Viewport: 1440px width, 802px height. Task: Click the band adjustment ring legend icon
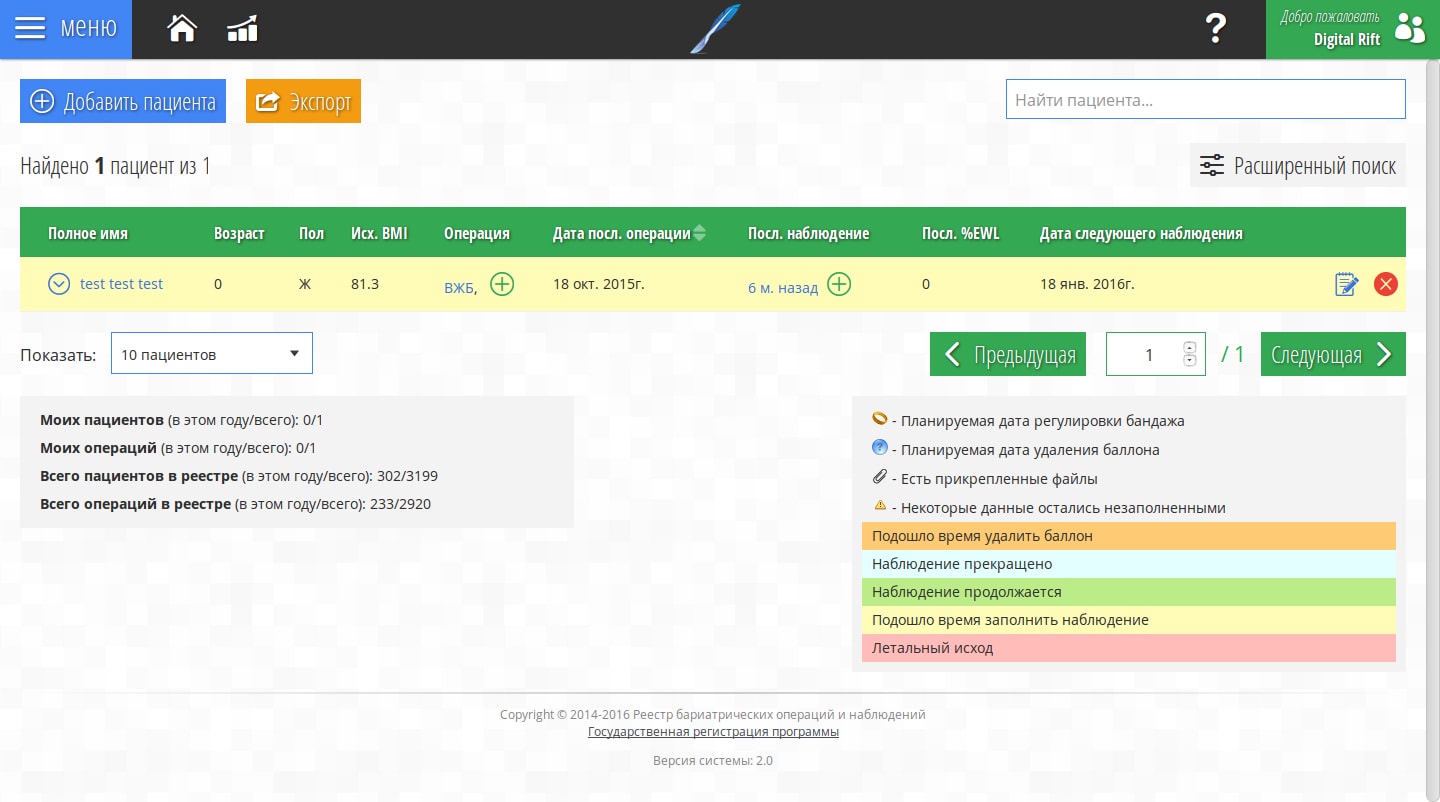pos(880,418)
